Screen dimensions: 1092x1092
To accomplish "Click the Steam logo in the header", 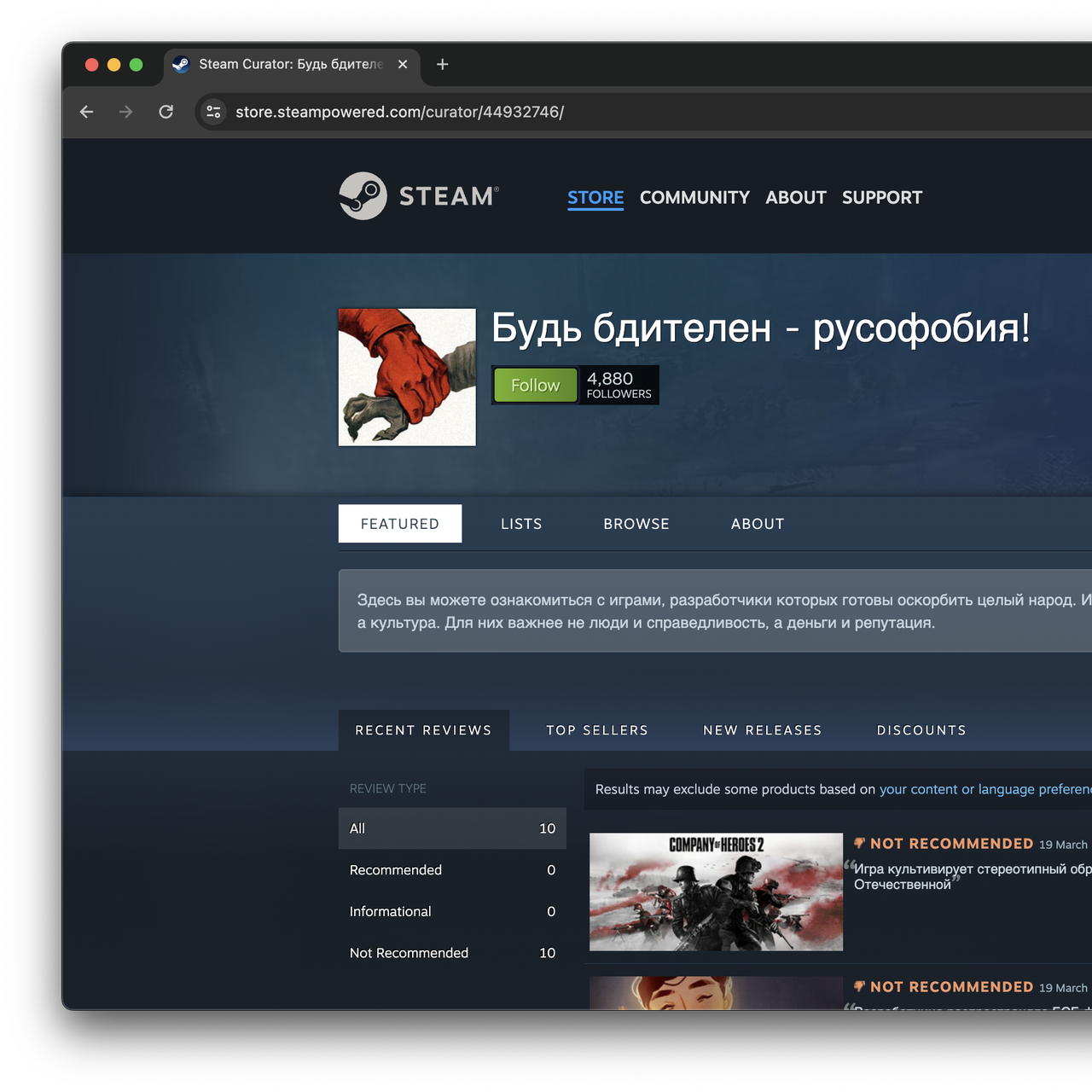I will pyautogui.click(x=419, y=196).
